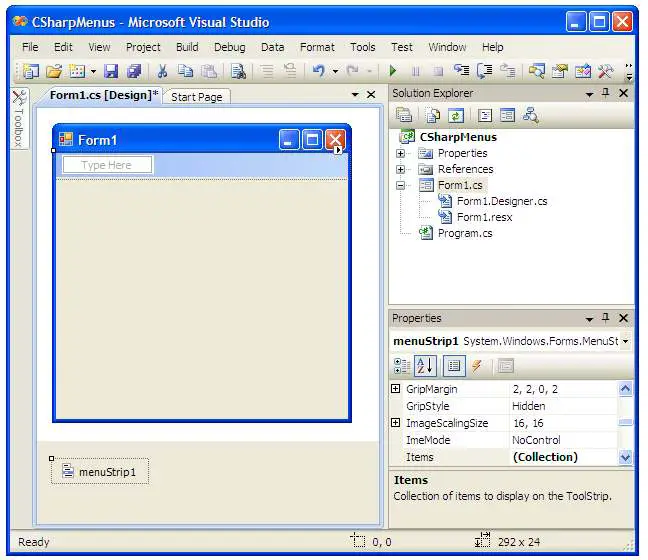Viewport: 648px width, 560px height.
Task: Toggle Alphabetical sort in Properties
Action: (427, 366)
